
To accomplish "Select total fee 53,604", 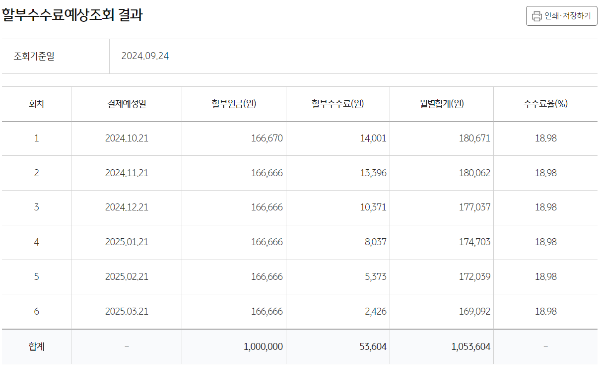I will click(x=373, y=347).
